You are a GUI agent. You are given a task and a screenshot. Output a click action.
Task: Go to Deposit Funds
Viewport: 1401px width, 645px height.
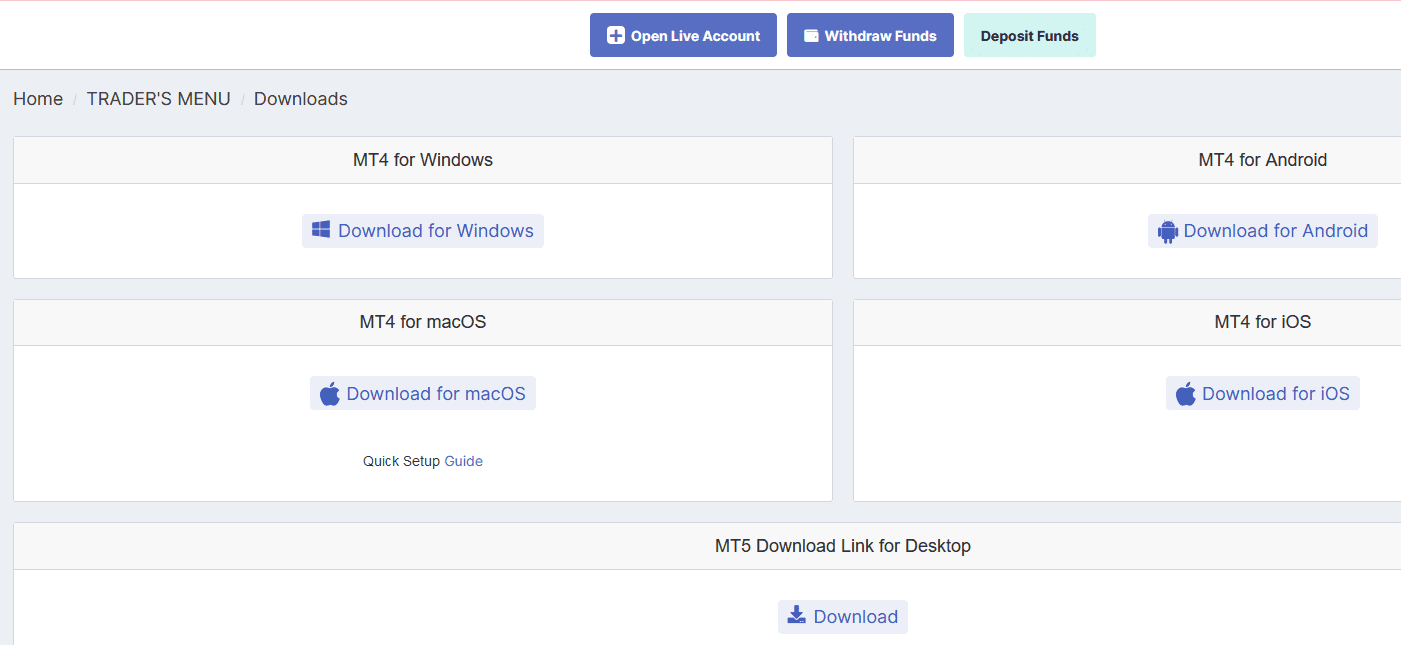click(x=1030, y=35)
